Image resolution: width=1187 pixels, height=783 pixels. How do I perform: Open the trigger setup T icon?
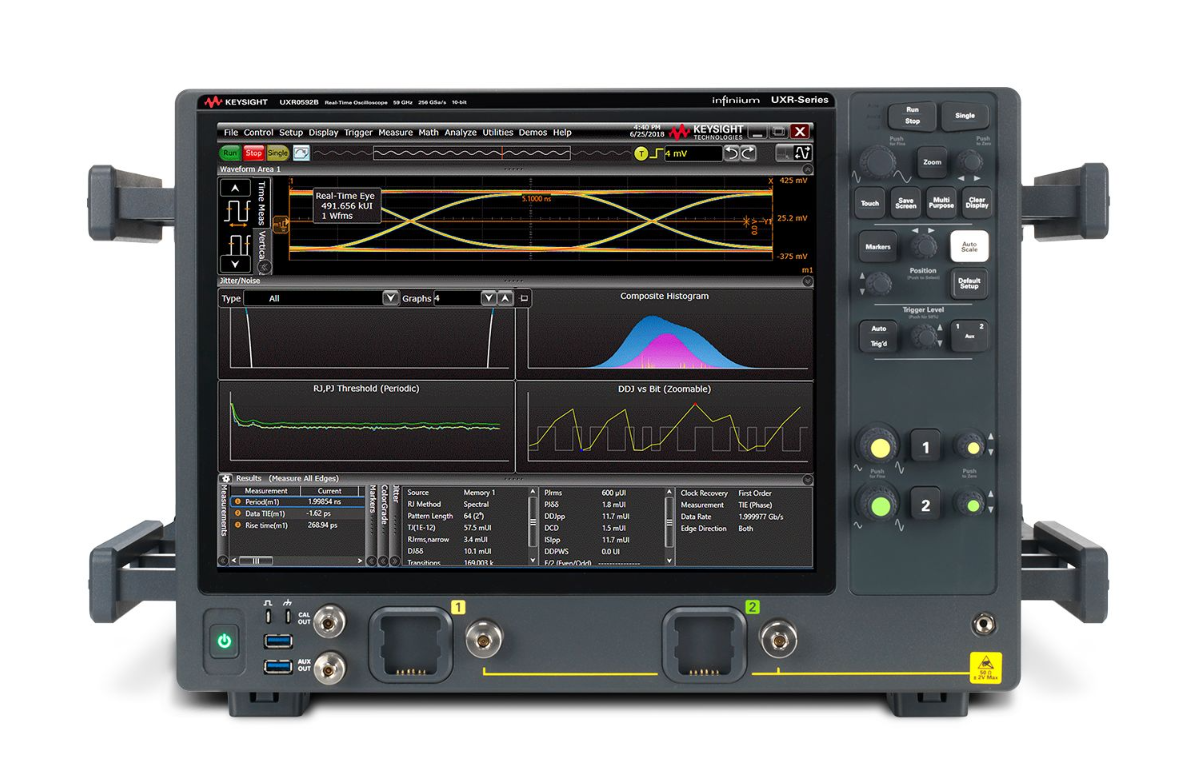tap(640, 153)
